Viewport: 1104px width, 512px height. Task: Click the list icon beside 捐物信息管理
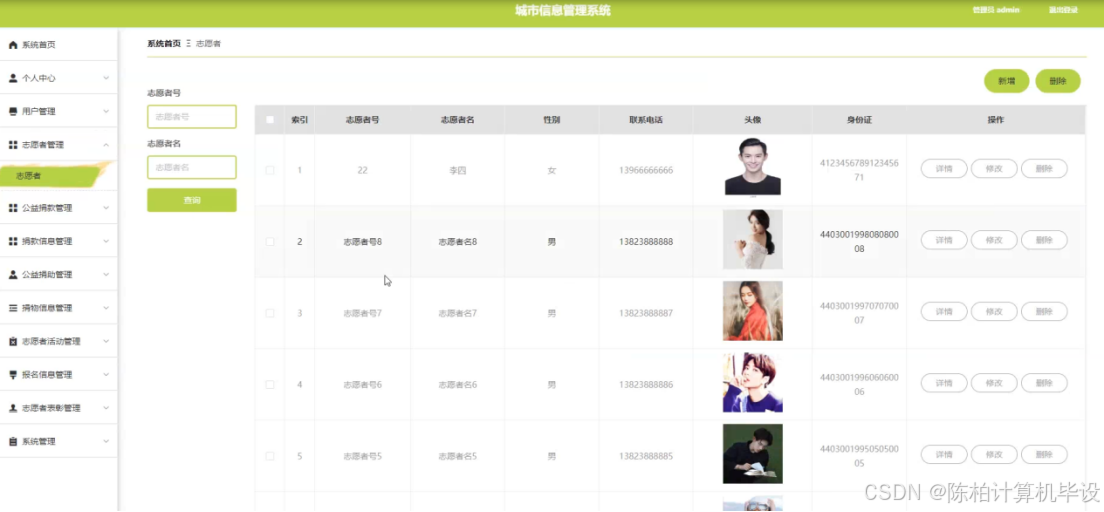(13, 308)
